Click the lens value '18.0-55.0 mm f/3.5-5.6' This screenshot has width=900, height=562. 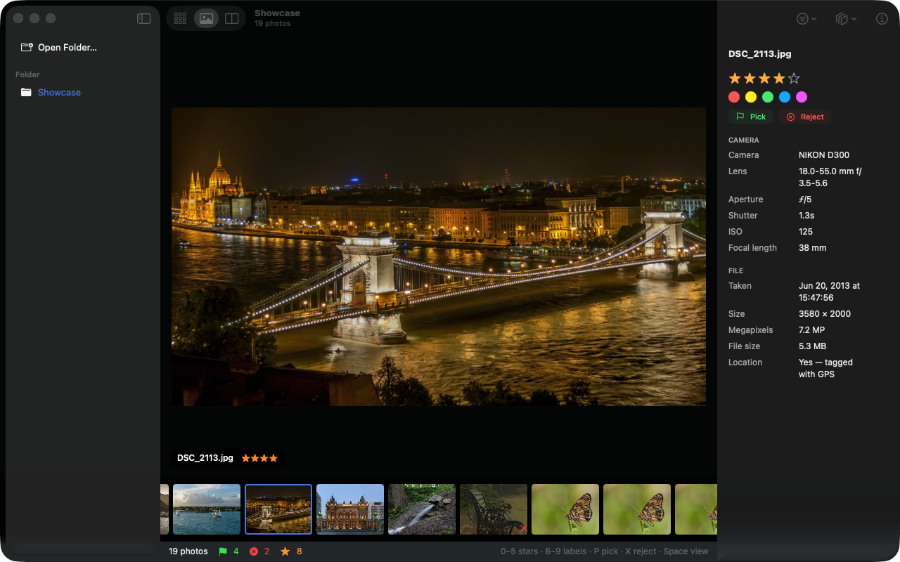coord(830,177)
